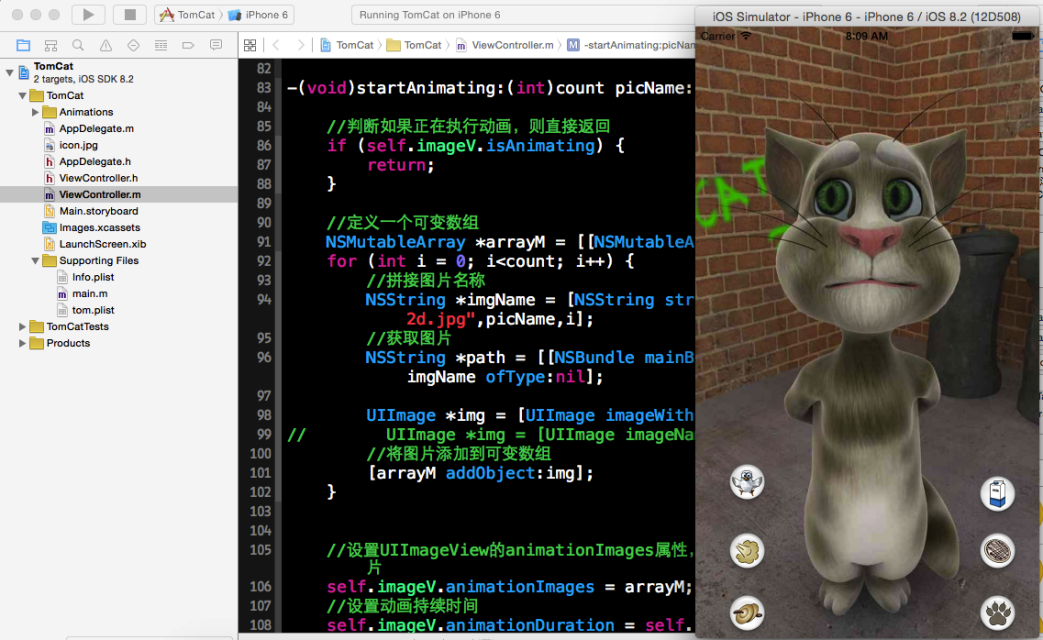The height and width of the screenshot is (640, 1043).
Task: Open the Test navigator diamond icon
Action: [x=133, y=45]
